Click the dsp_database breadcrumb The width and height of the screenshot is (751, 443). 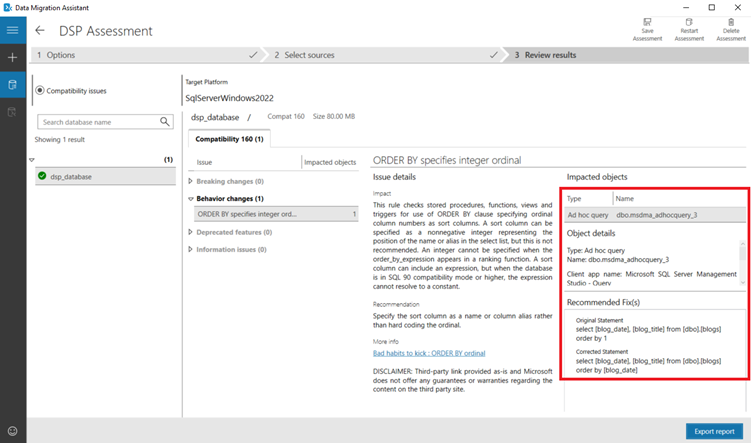[215, 117]
